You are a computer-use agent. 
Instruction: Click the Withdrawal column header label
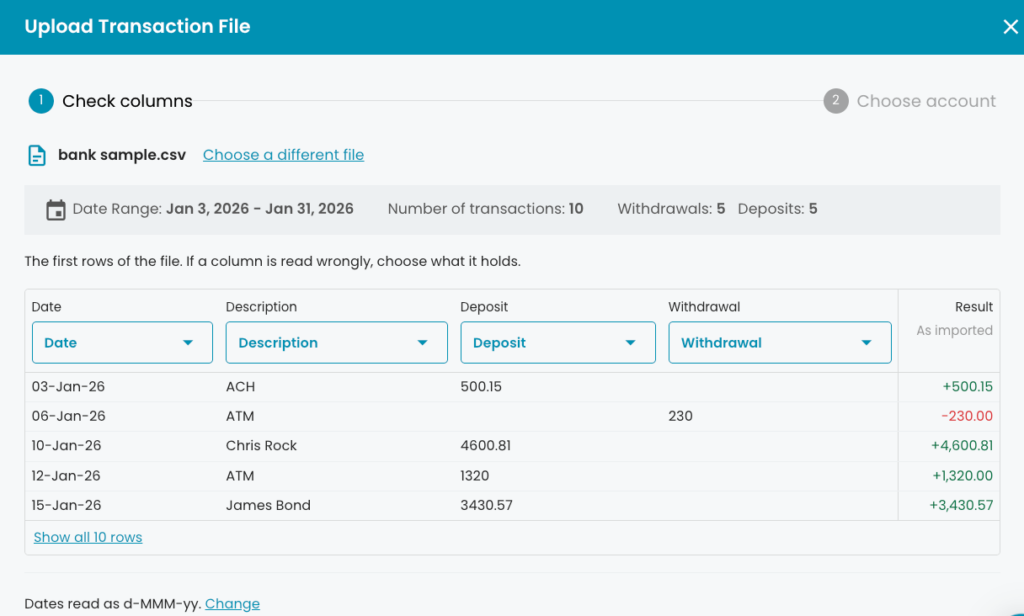click(x=704, y=307)
